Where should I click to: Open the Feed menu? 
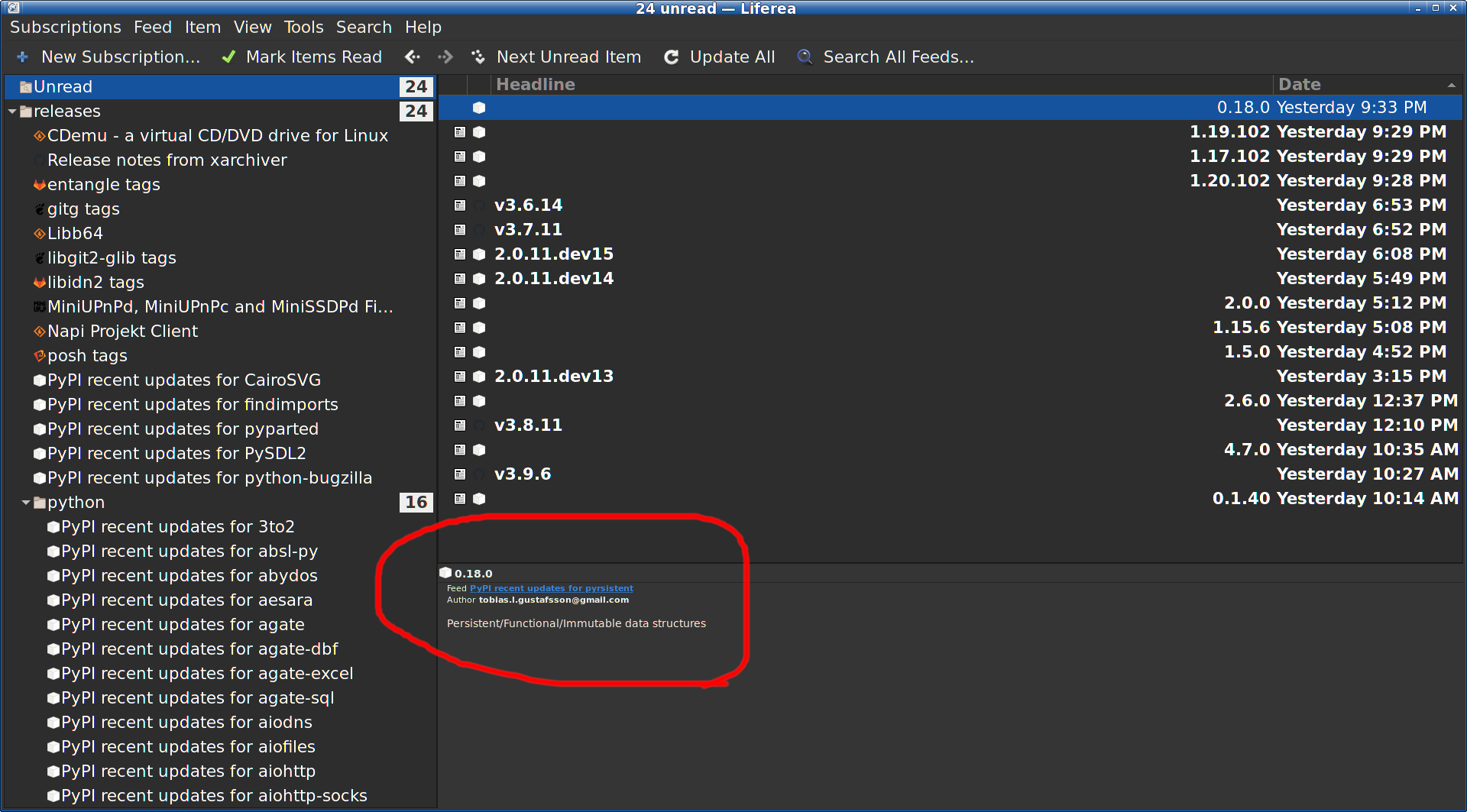[x=153, y=27]
